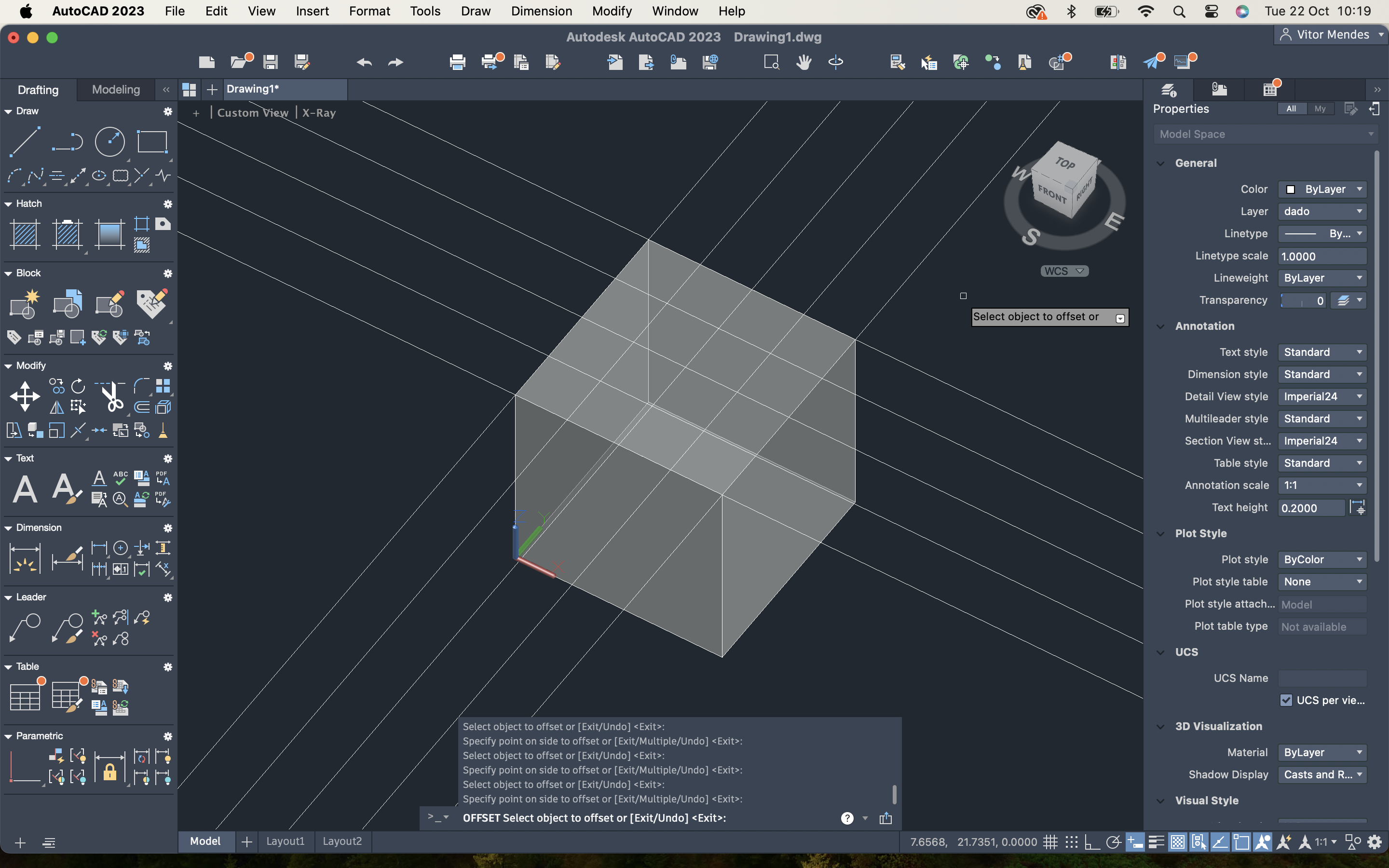Open the Color ByLayer dropdown
Image resolution: width=1389 pixels, height=868 pixels.
tap(1322, 190)
